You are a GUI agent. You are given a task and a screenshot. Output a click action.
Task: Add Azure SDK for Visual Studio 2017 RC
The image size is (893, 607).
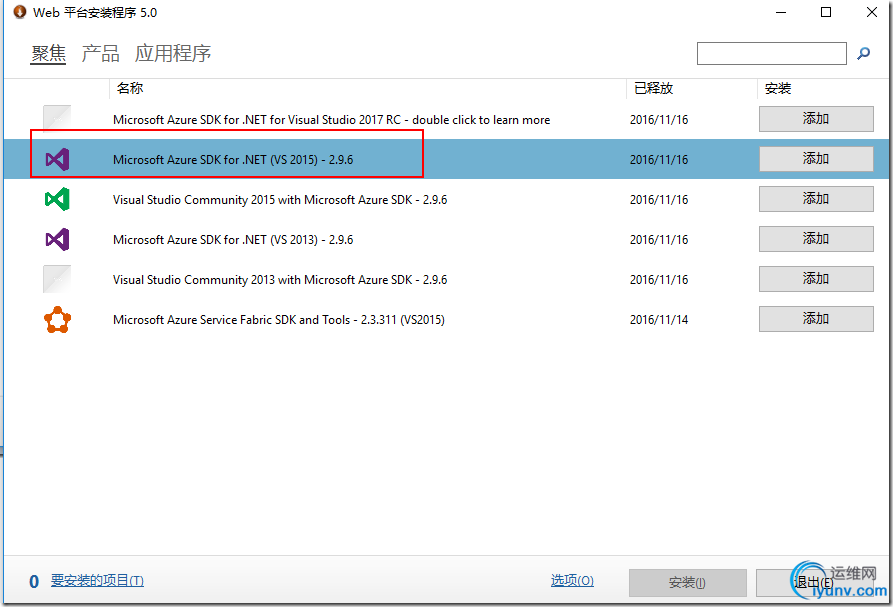pyautogui.click(x=816, y=119)
